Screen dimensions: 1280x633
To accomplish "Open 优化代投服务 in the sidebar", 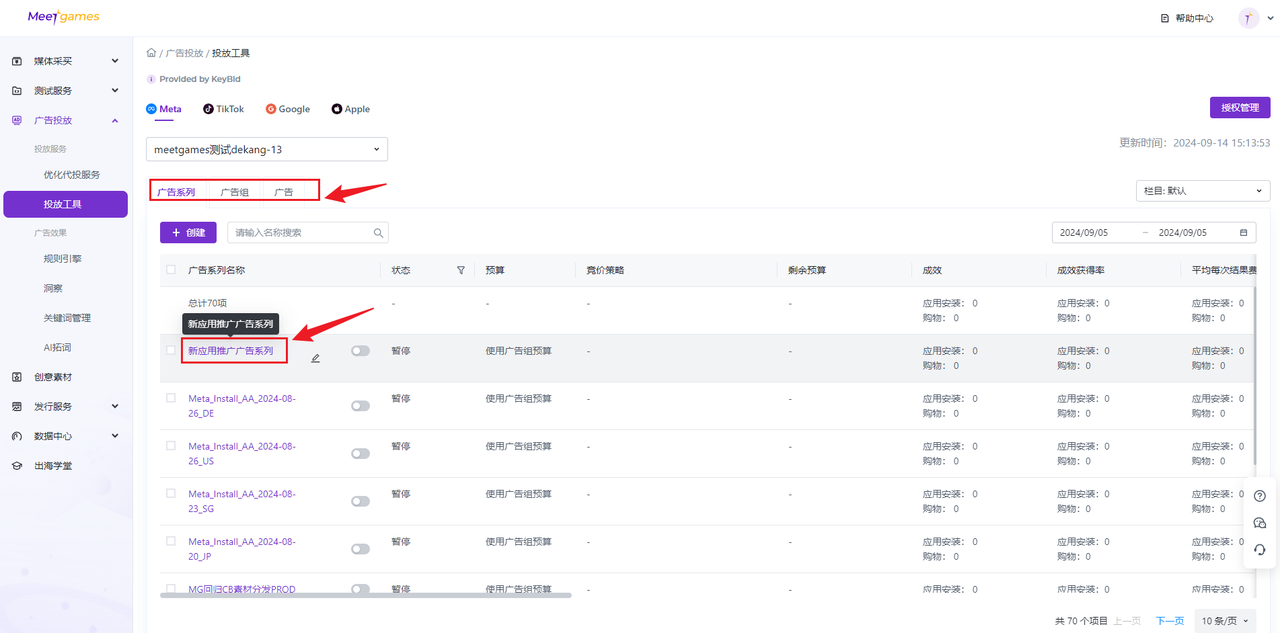I will tap(72, 175).
